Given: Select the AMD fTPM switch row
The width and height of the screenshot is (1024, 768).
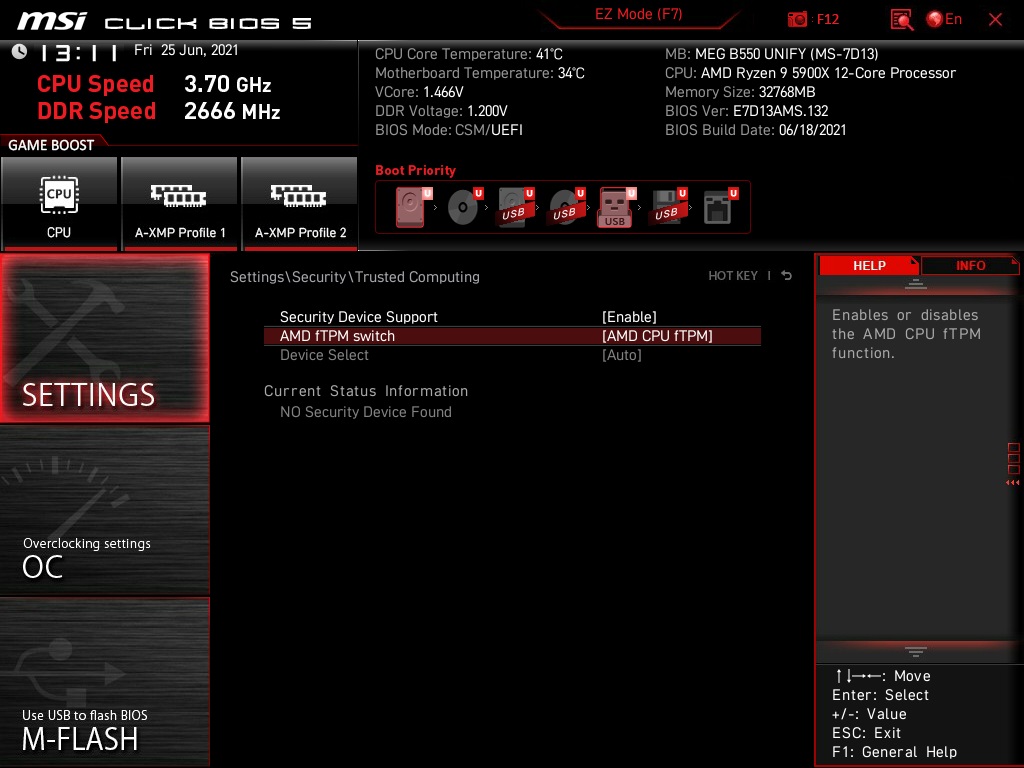Looking at the screenshot, I should tap(512, 336).
